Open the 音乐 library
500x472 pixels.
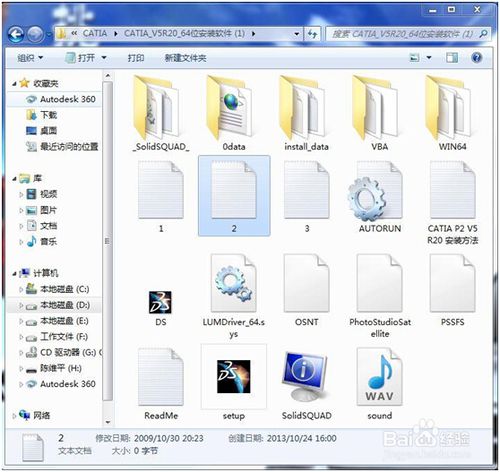click(41, 241)
